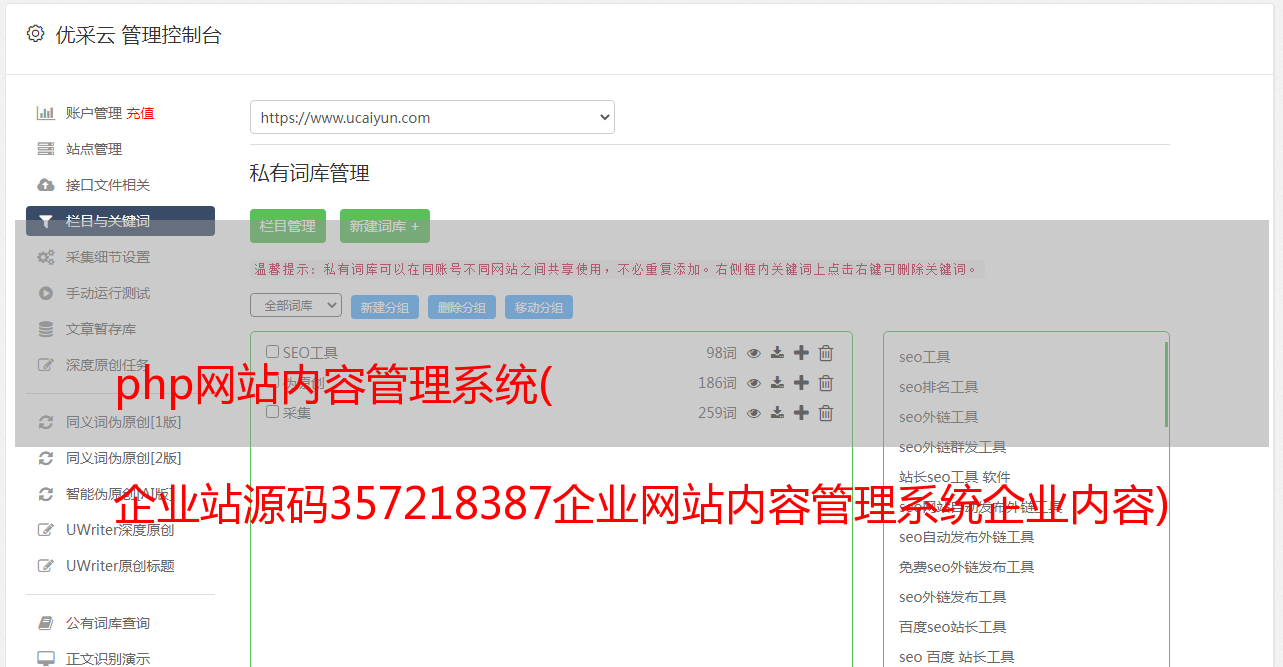Select keyword 站长seo工具 软件
Viewport: 1283px width, 667px height.
pyautogui.click(x=954, y=477)
